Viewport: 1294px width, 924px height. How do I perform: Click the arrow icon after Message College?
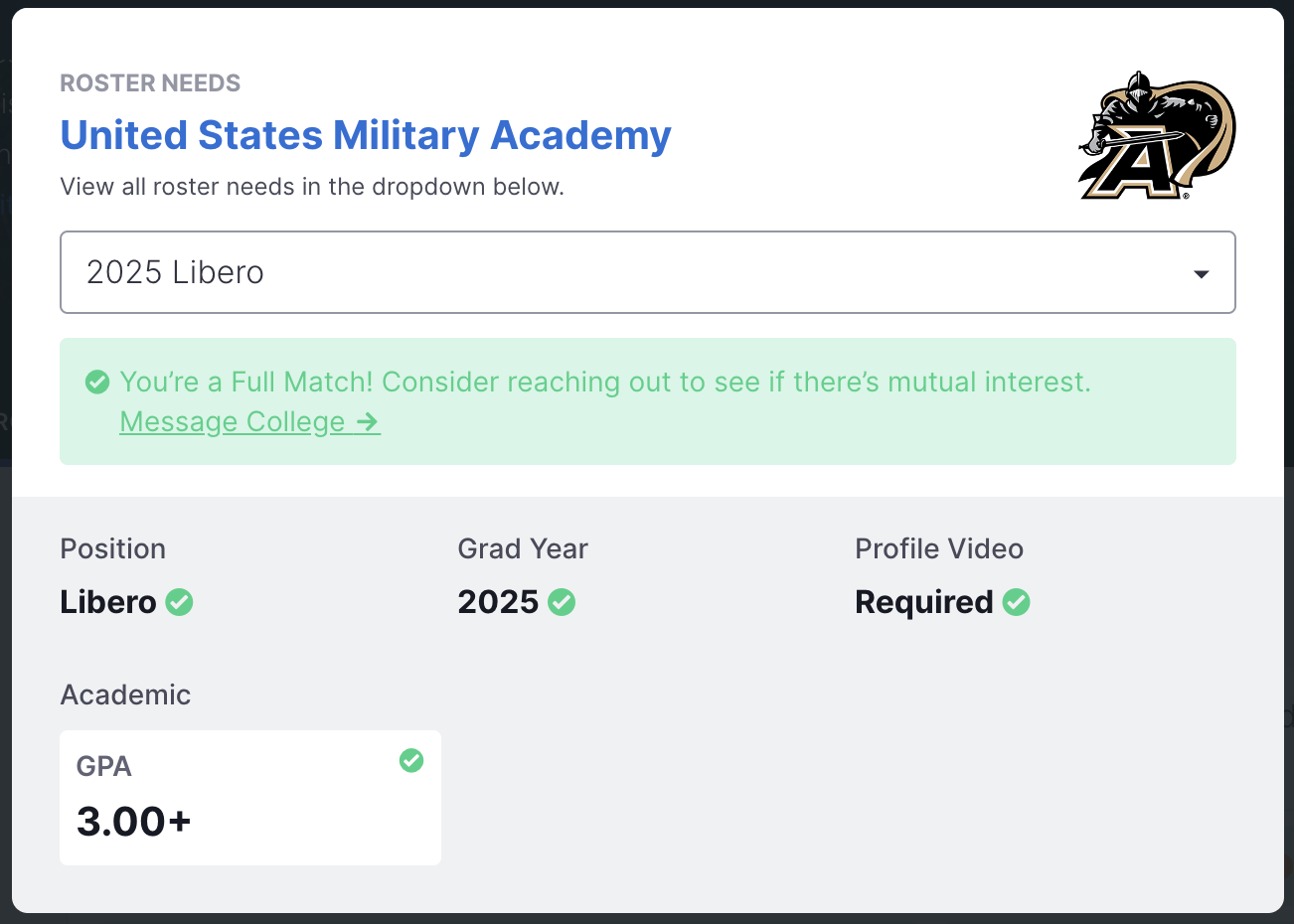368,422
